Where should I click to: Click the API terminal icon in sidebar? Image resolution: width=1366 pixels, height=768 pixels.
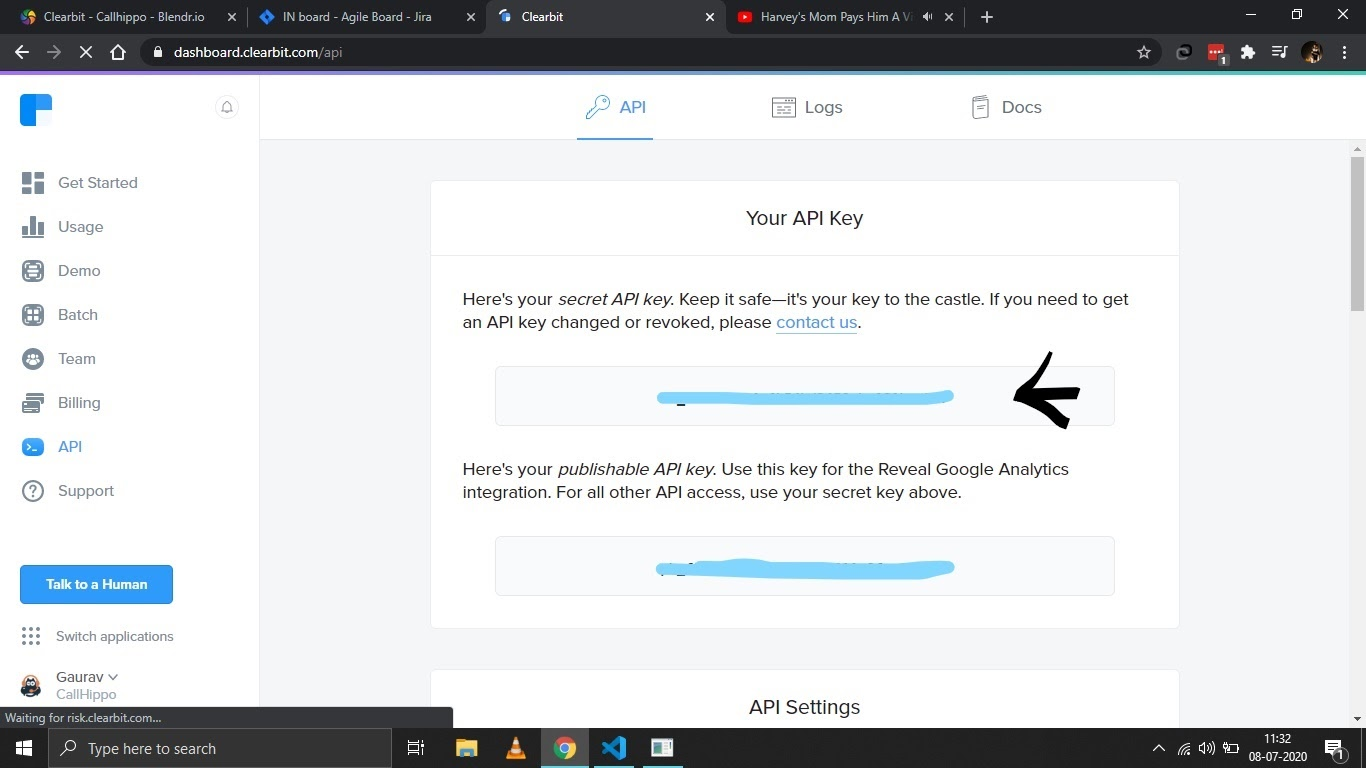click(33, 447)
